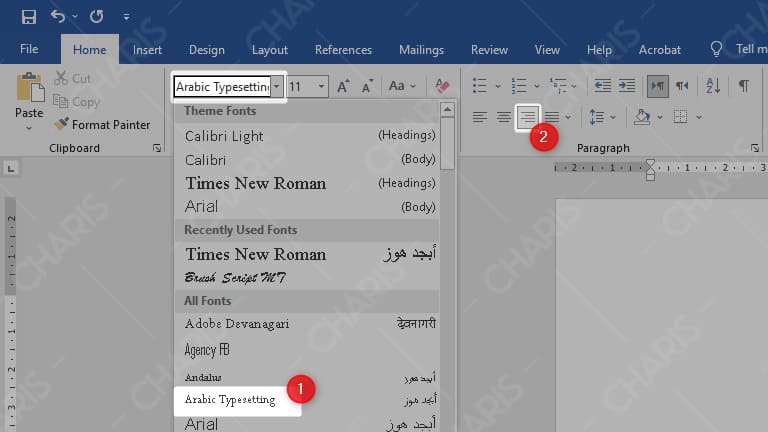Switch to the Home tab
The height and width of the screenshot is (432, 768).
coord(90,49)
